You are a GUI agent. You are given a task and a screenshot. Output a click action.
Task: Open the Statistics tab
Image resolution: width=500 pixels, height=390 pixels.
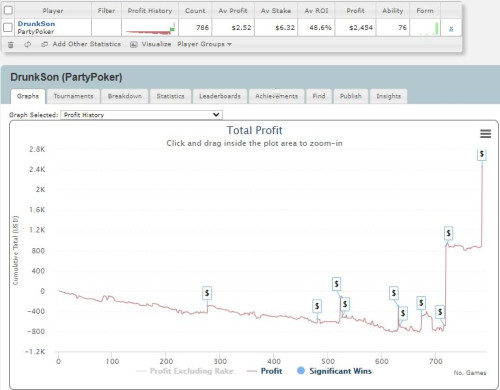click(x=170, y=96)
